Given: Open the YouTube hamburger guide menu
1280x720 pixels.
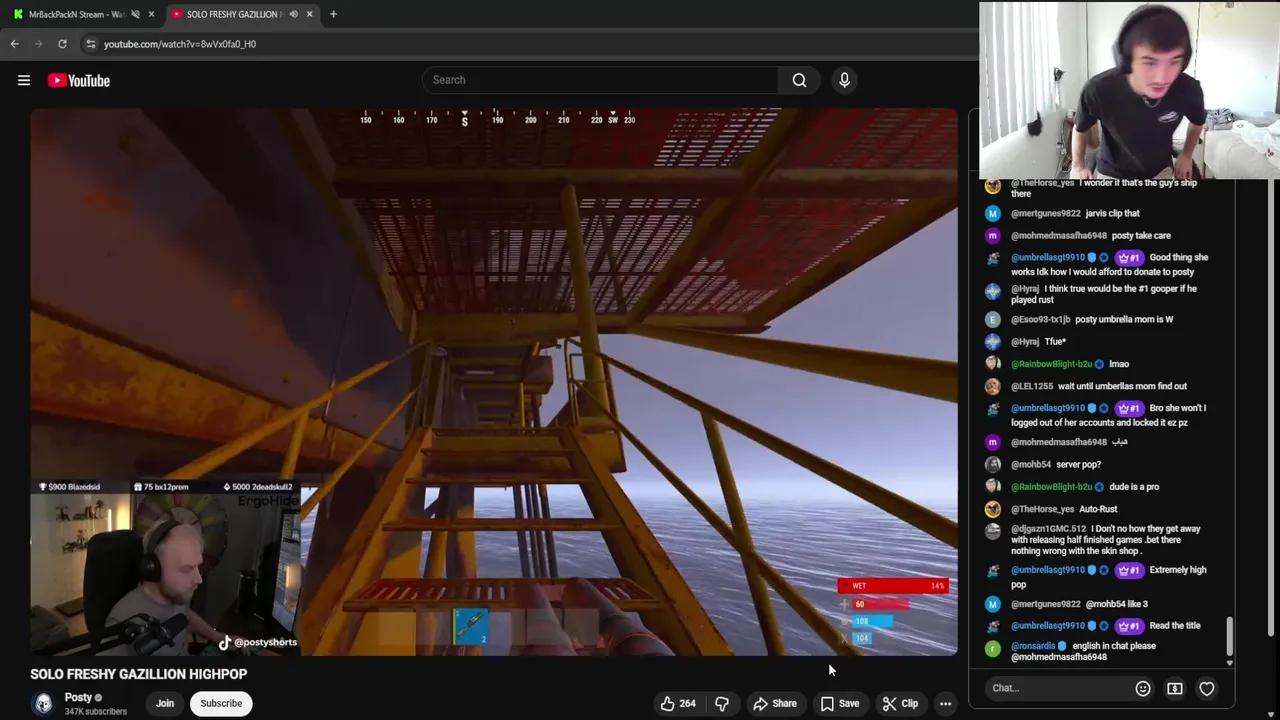Looking at the screenshot, I should 24,80.
